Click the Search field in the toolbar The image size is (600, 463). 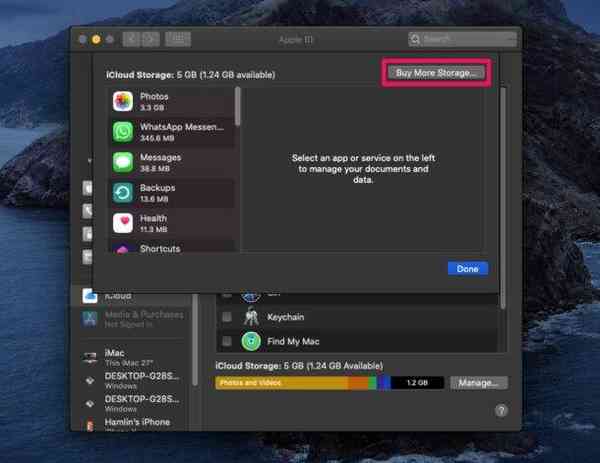tap(463, 39)
